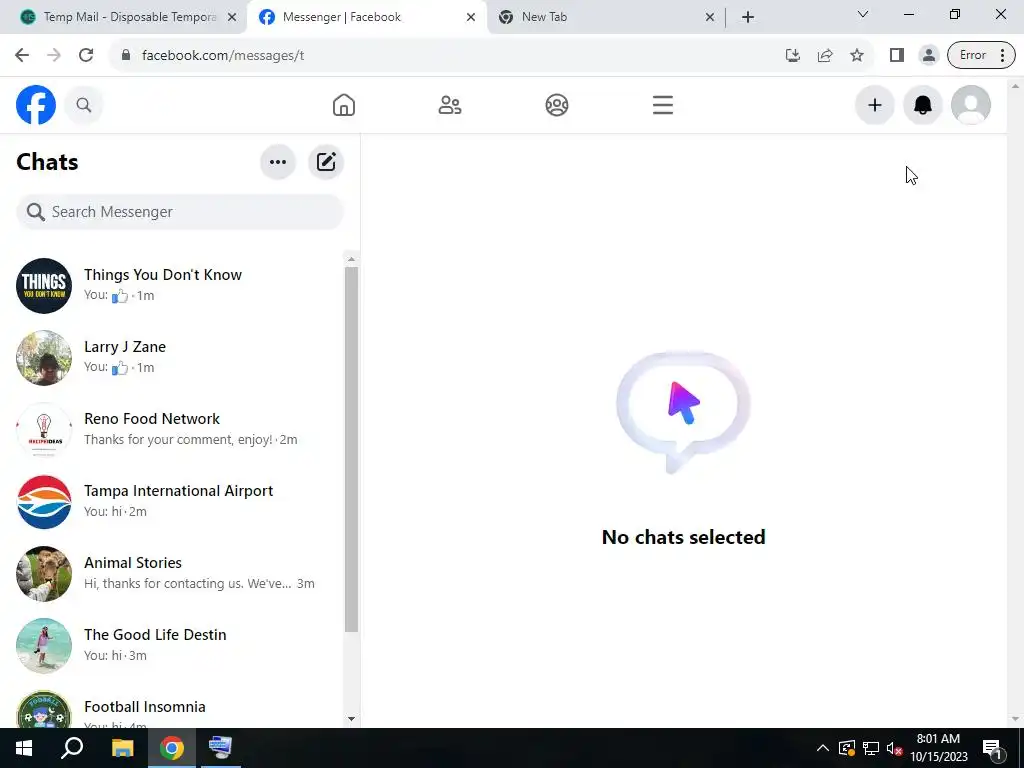The image size is (1024, 768).
Task: Open account profile avatar menu
Action: (970, 105)
